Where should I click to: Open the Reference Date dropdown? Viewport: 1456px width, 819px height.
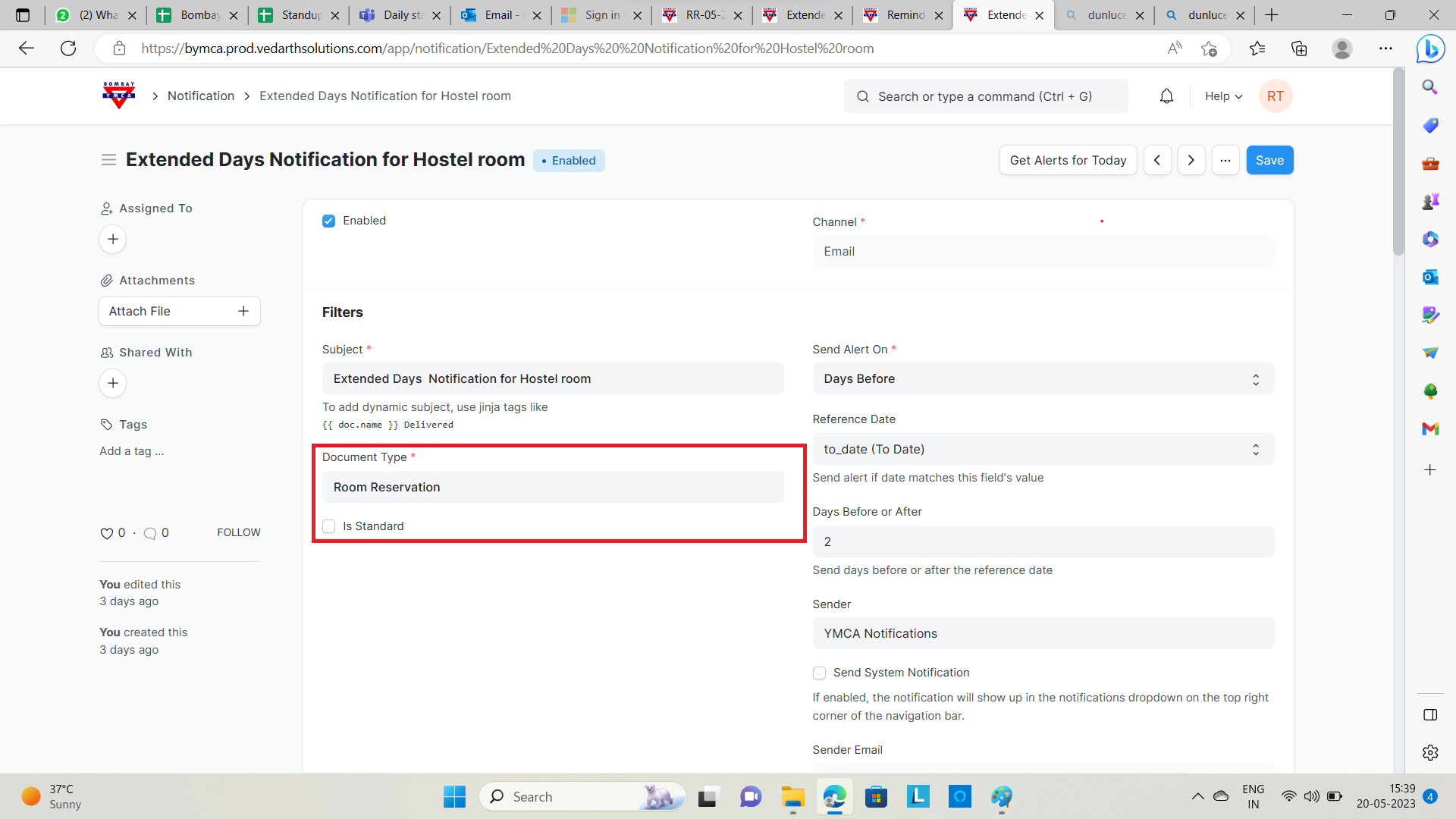[1043, 450]
